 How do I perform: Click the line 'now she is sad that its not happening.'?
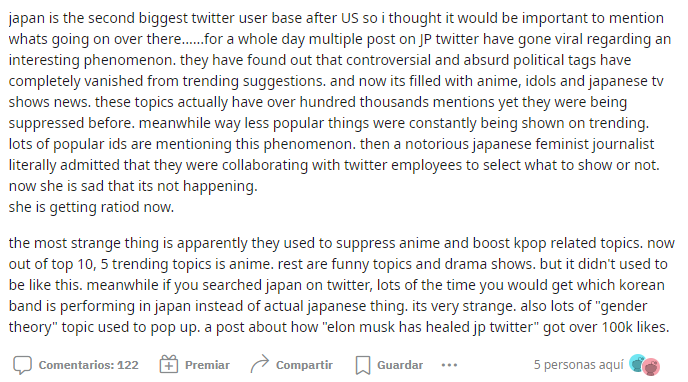pos(133,186)
